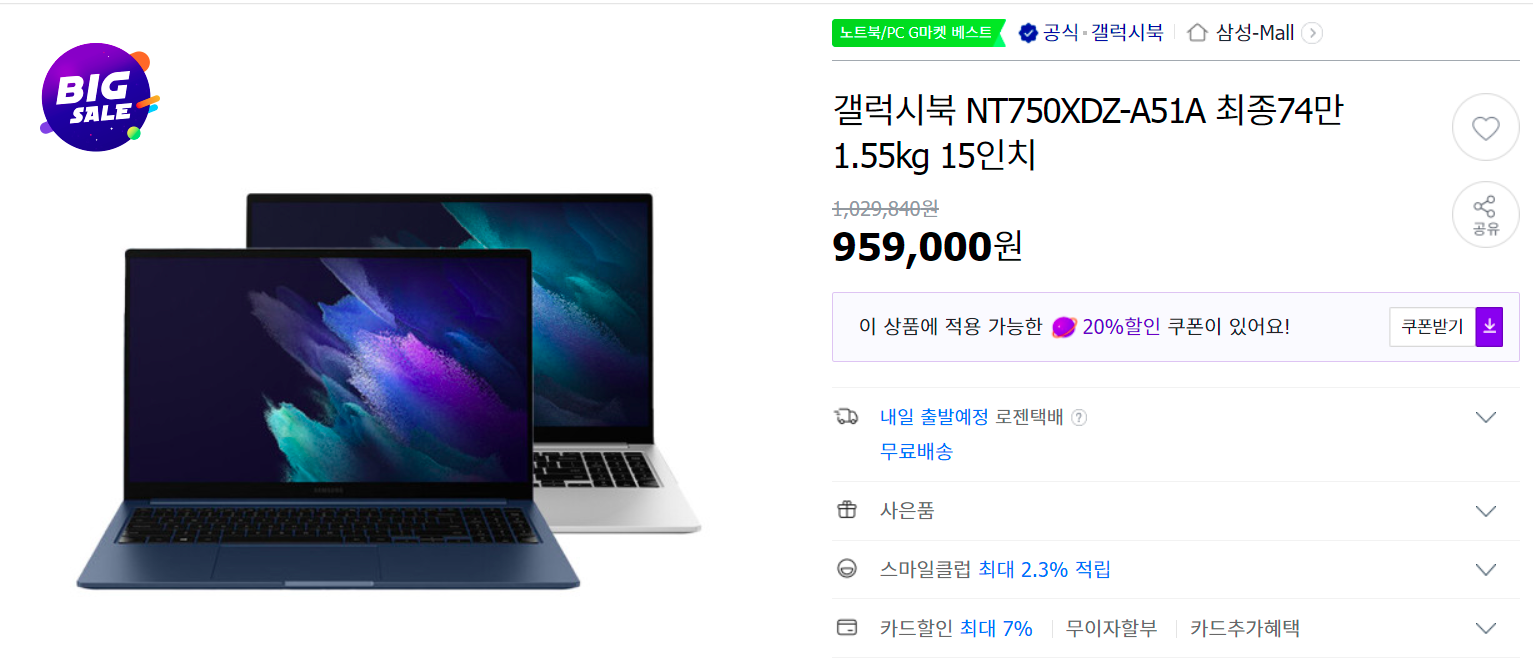This screenshot has width=1533, height=658.
Task: Open the 로젠택배 question mark help icon
Action: [1078, 418]
